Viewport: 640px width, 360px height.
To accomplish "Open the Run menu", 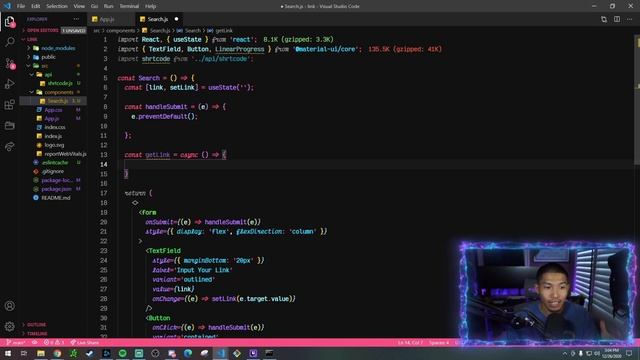I will tap(109, 6).
